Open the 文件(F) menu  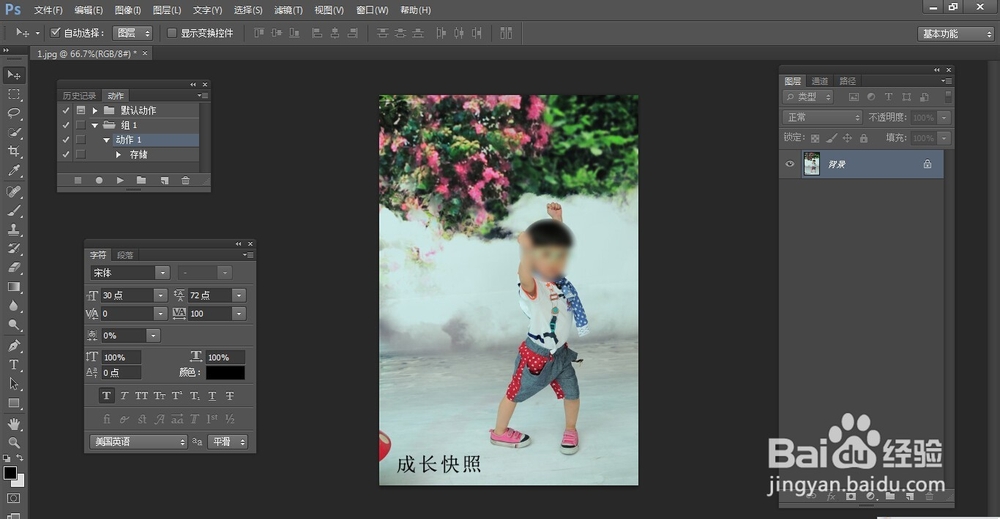48,10
